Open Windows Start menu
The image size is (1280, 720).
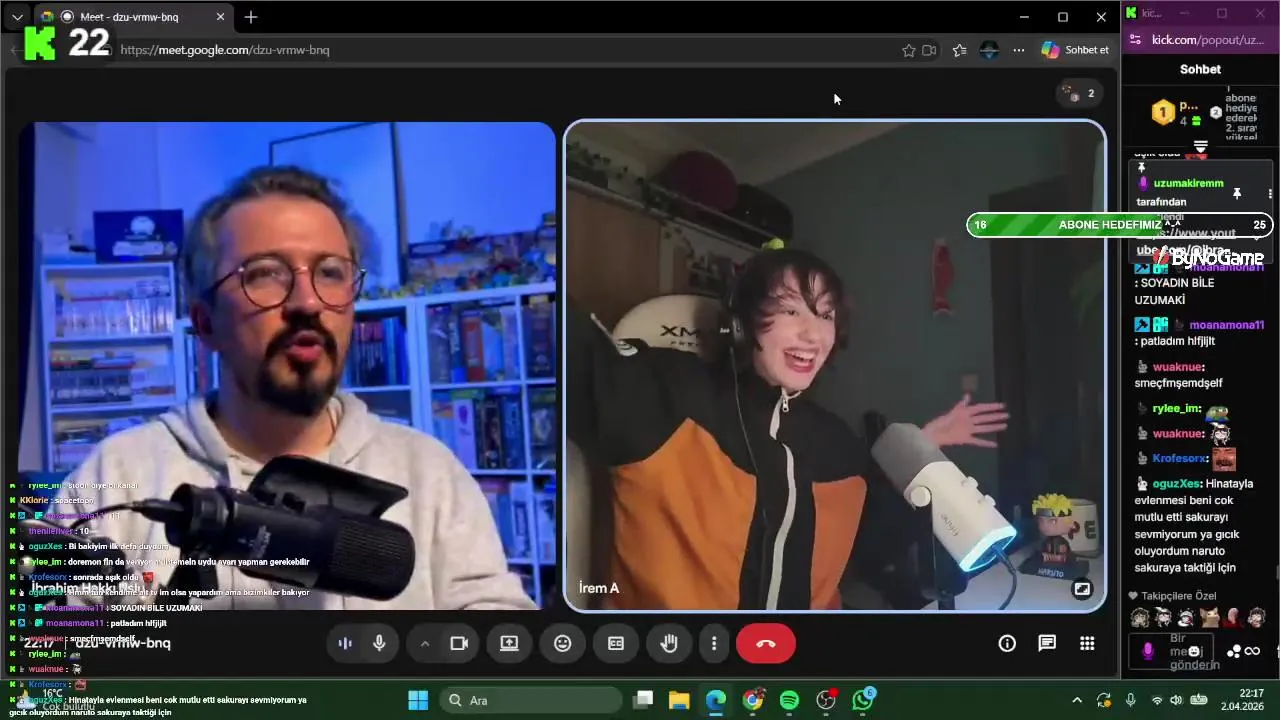[x=418, y=700]
